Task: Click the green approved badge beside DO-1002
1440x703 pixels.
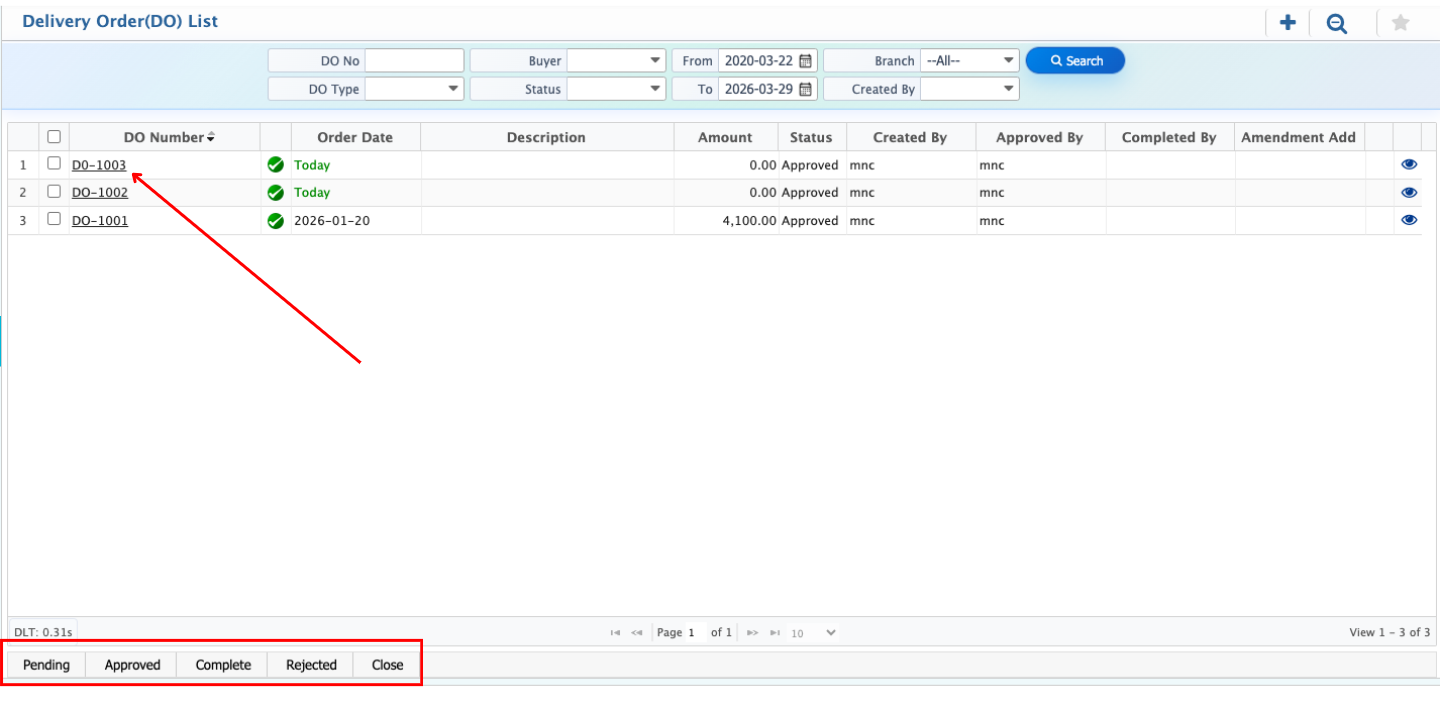Action: coord(275,192)
